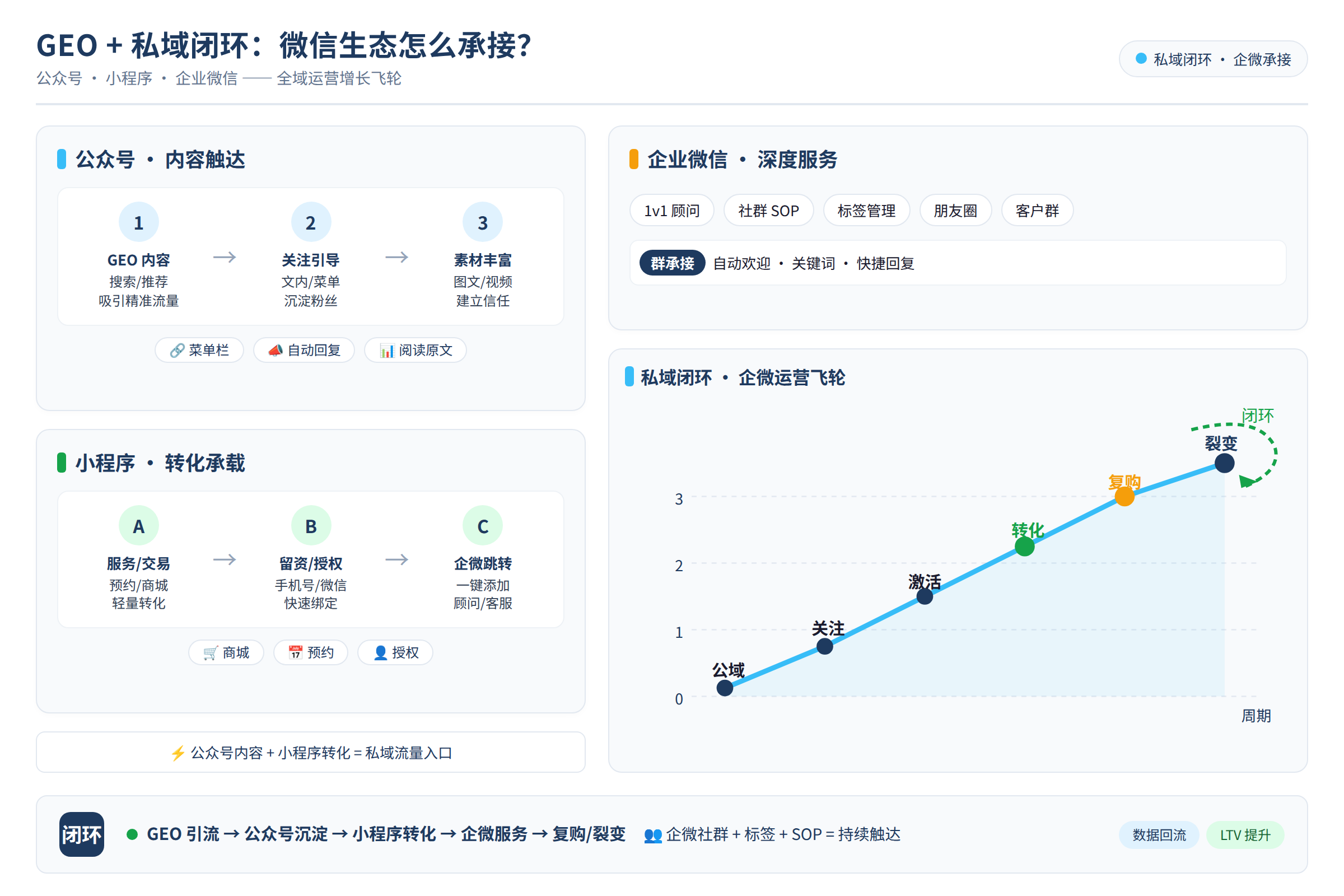Click the text 公众号内容 + 小程序转化 = 私域流量入口
This screenshot has width=1344, height=896.
click(x=321, y=753)
